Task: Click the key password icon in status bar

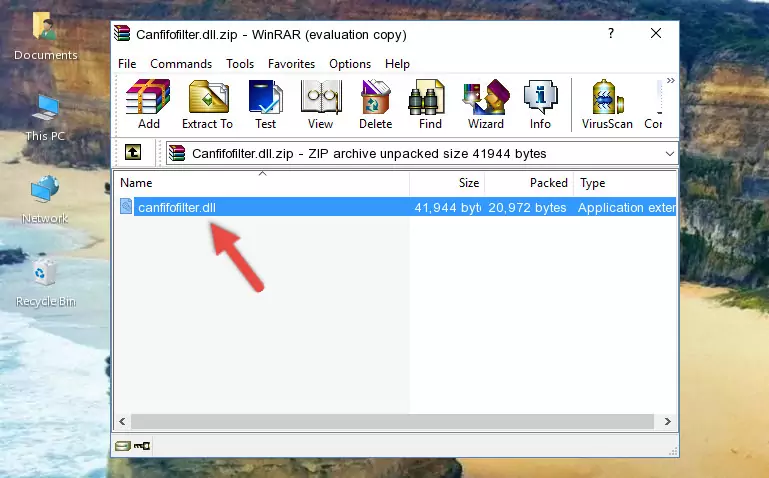Action: click(x=142, y=446)
